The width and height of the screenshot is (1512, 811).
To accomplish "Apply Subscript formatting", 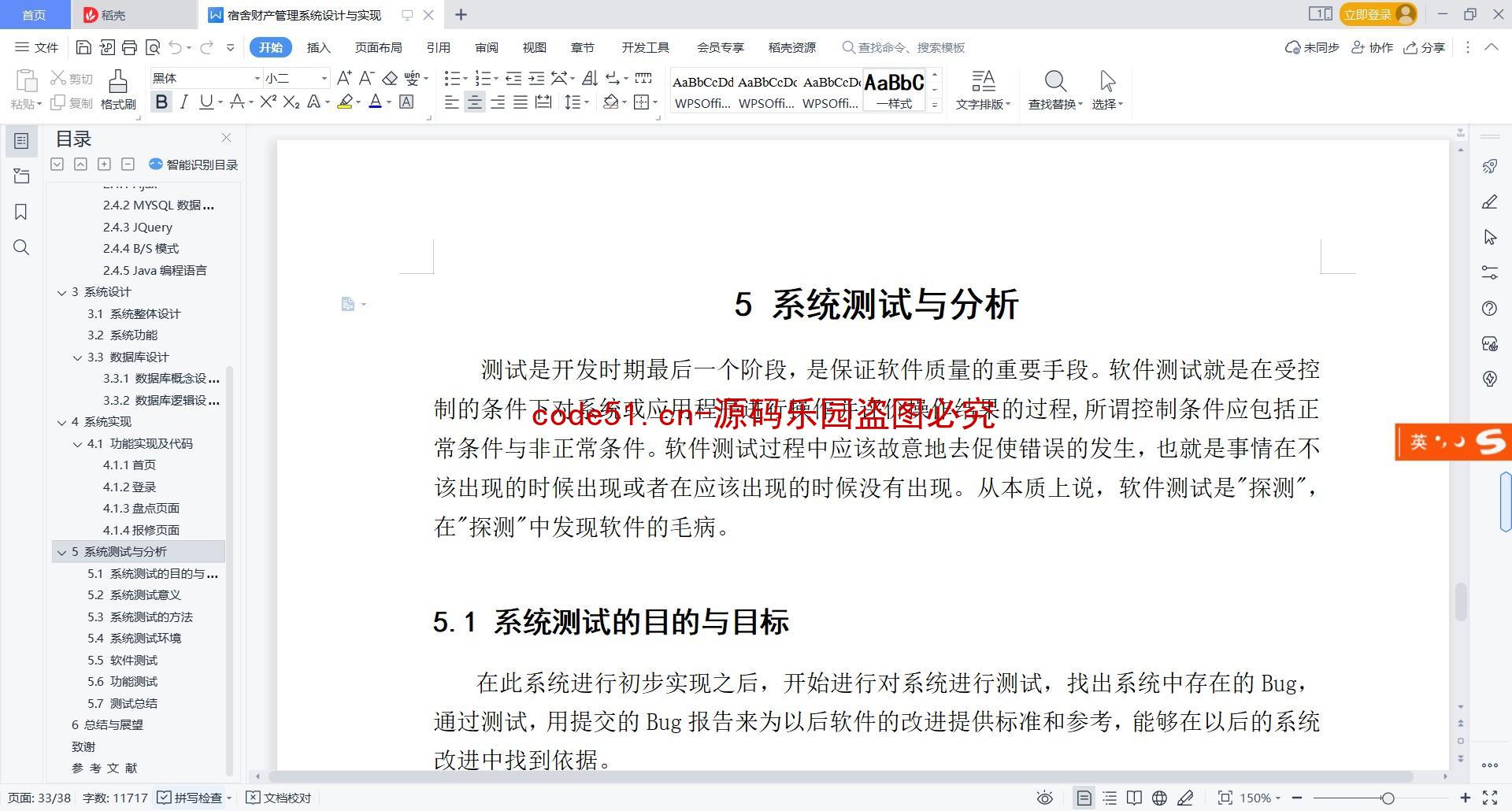I will click(x=291, y=102).
